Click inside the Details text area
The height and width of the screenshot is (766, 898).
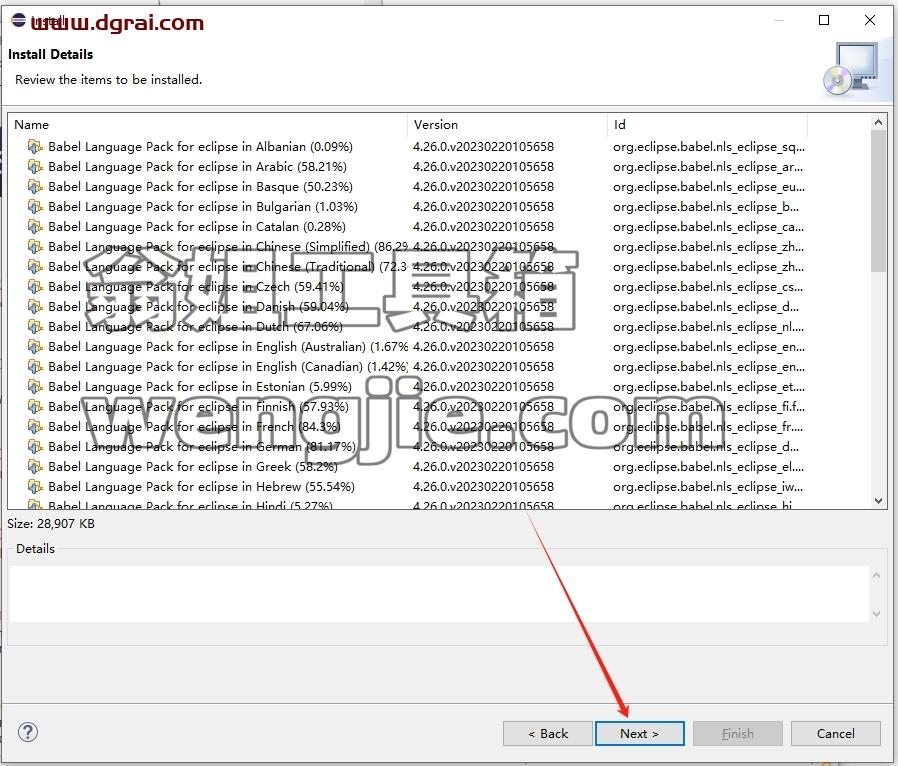coord(439,594)
